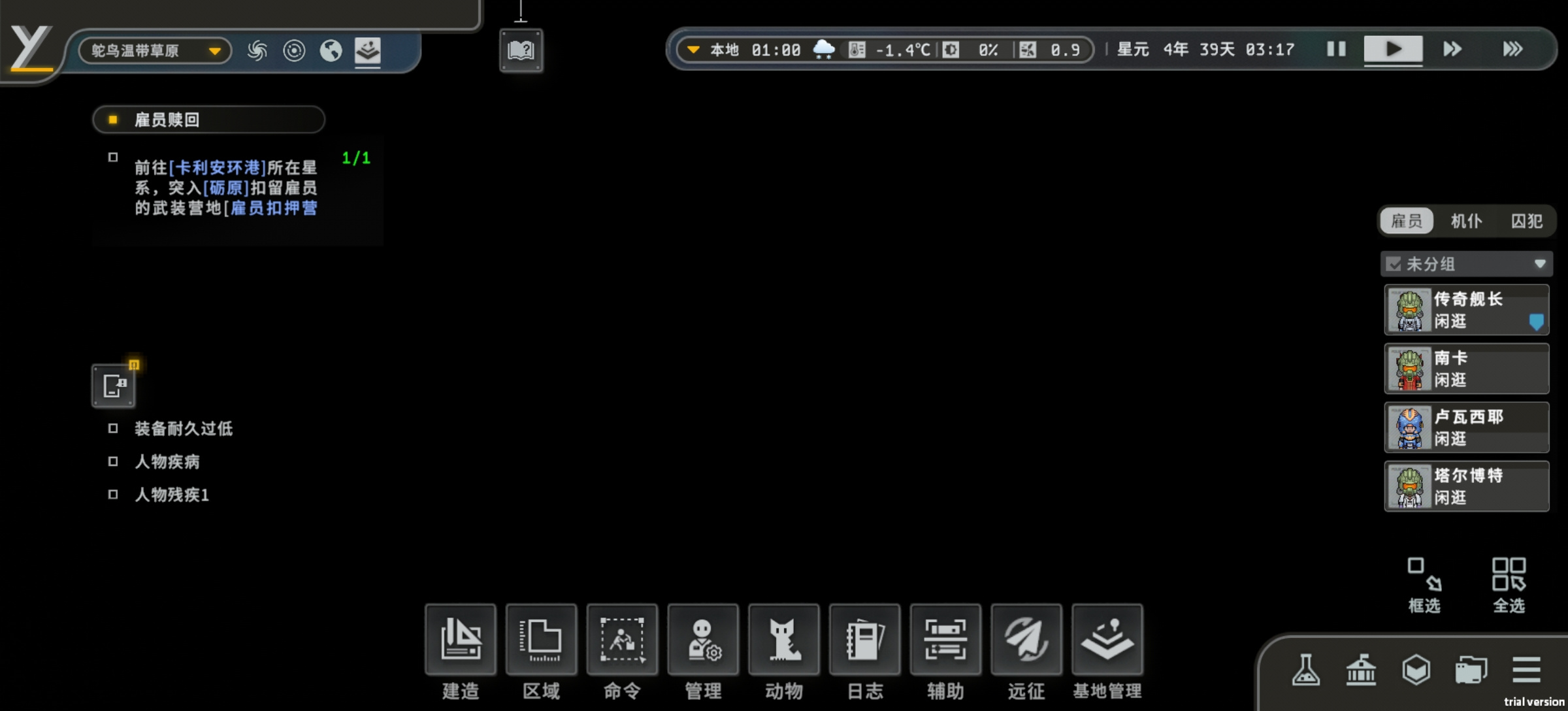The height and width of the screenshot is (711, 1568).
Task: Switch to the 雇员 tab
Action: coord(1406,221)
